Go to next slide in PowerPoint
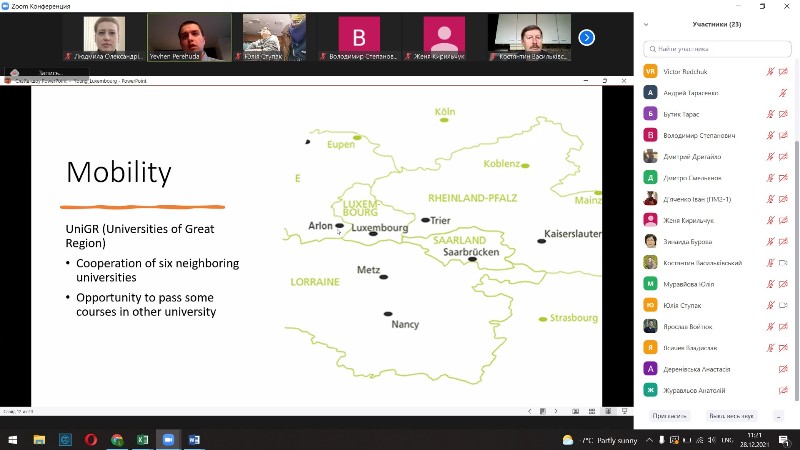 coord(556,411)
